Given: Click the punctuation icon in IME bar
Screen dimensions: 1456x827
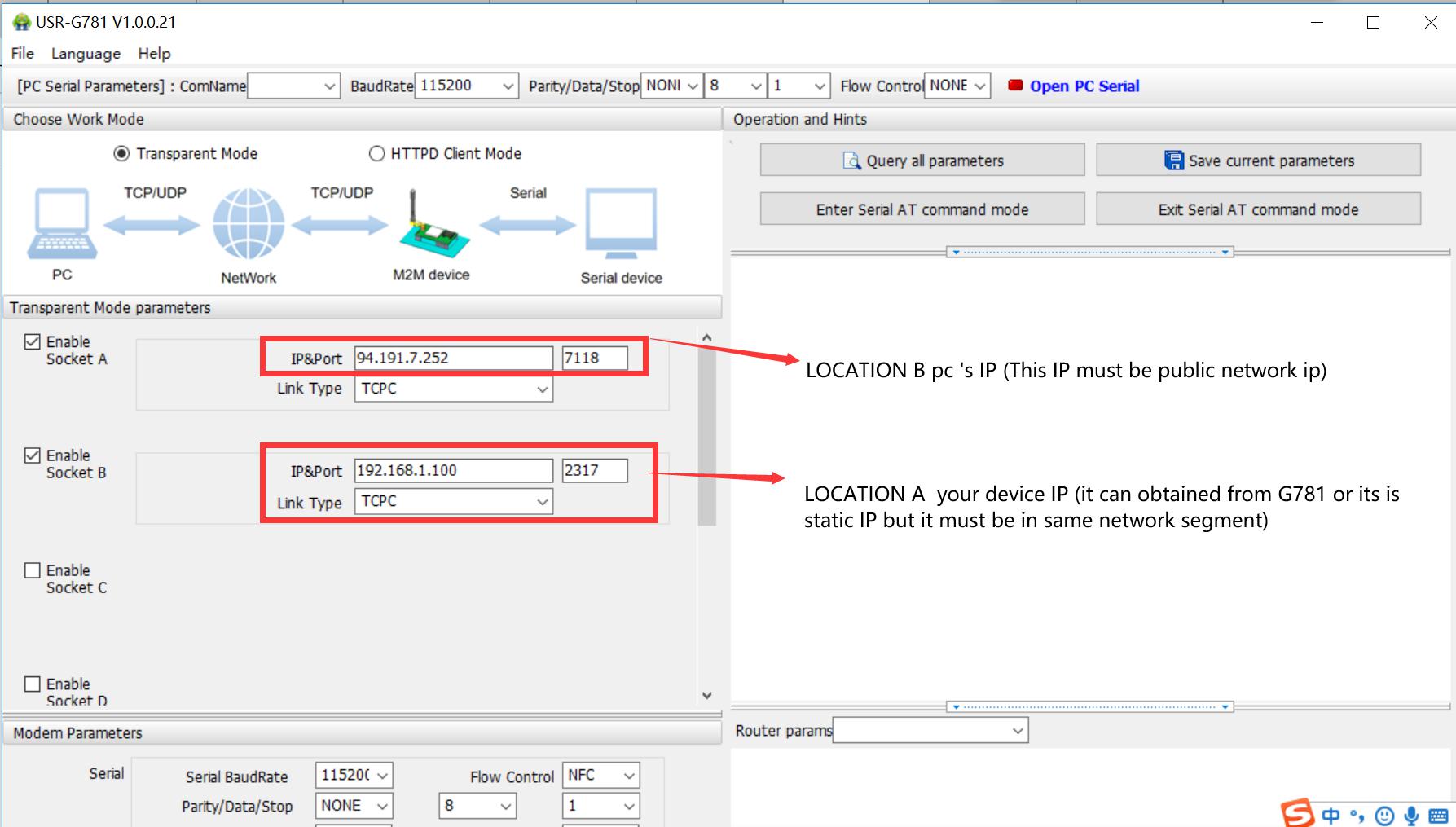Looking at the screenshot, I should pos(1357,816).
